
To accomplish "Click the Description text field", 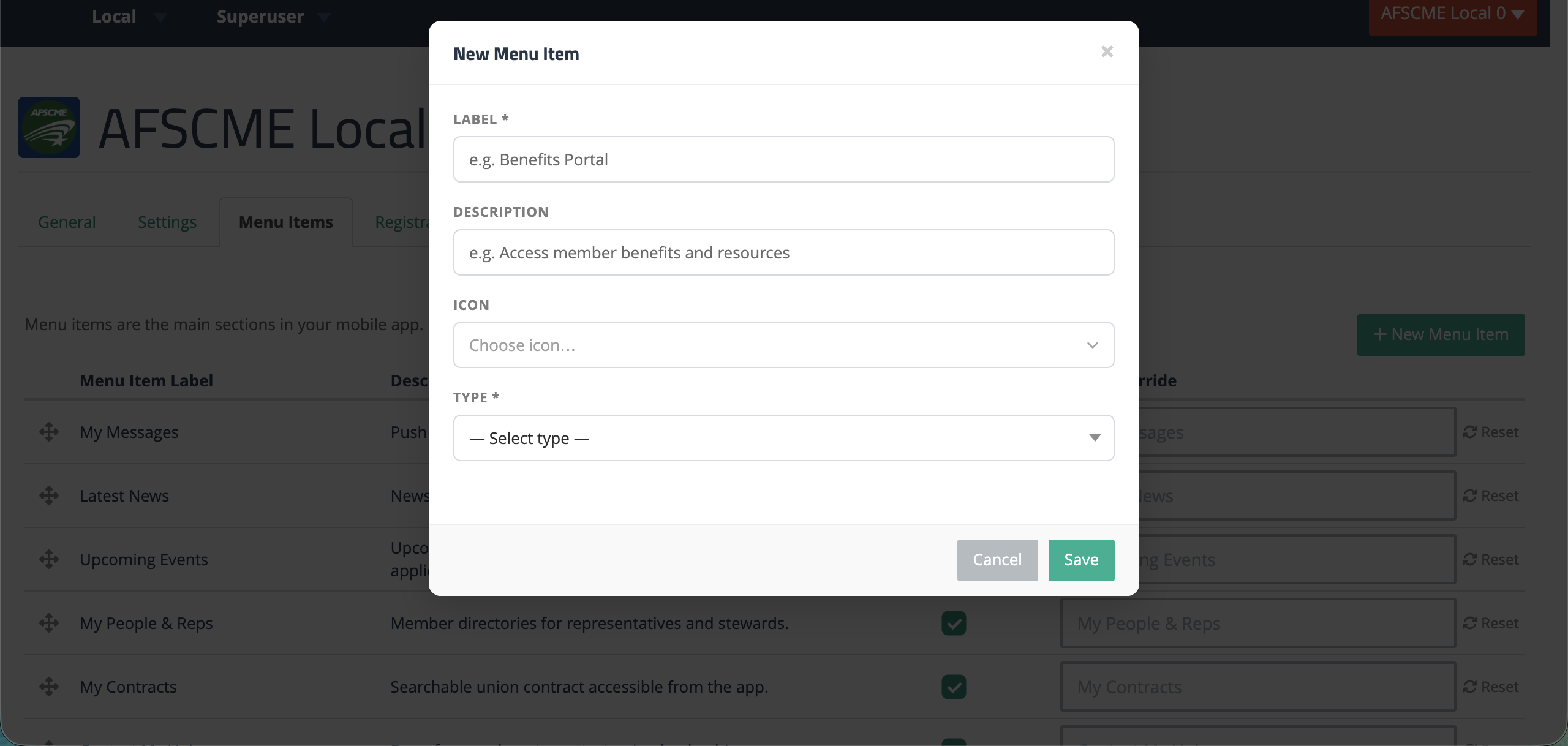I will (x=783, y=252).
